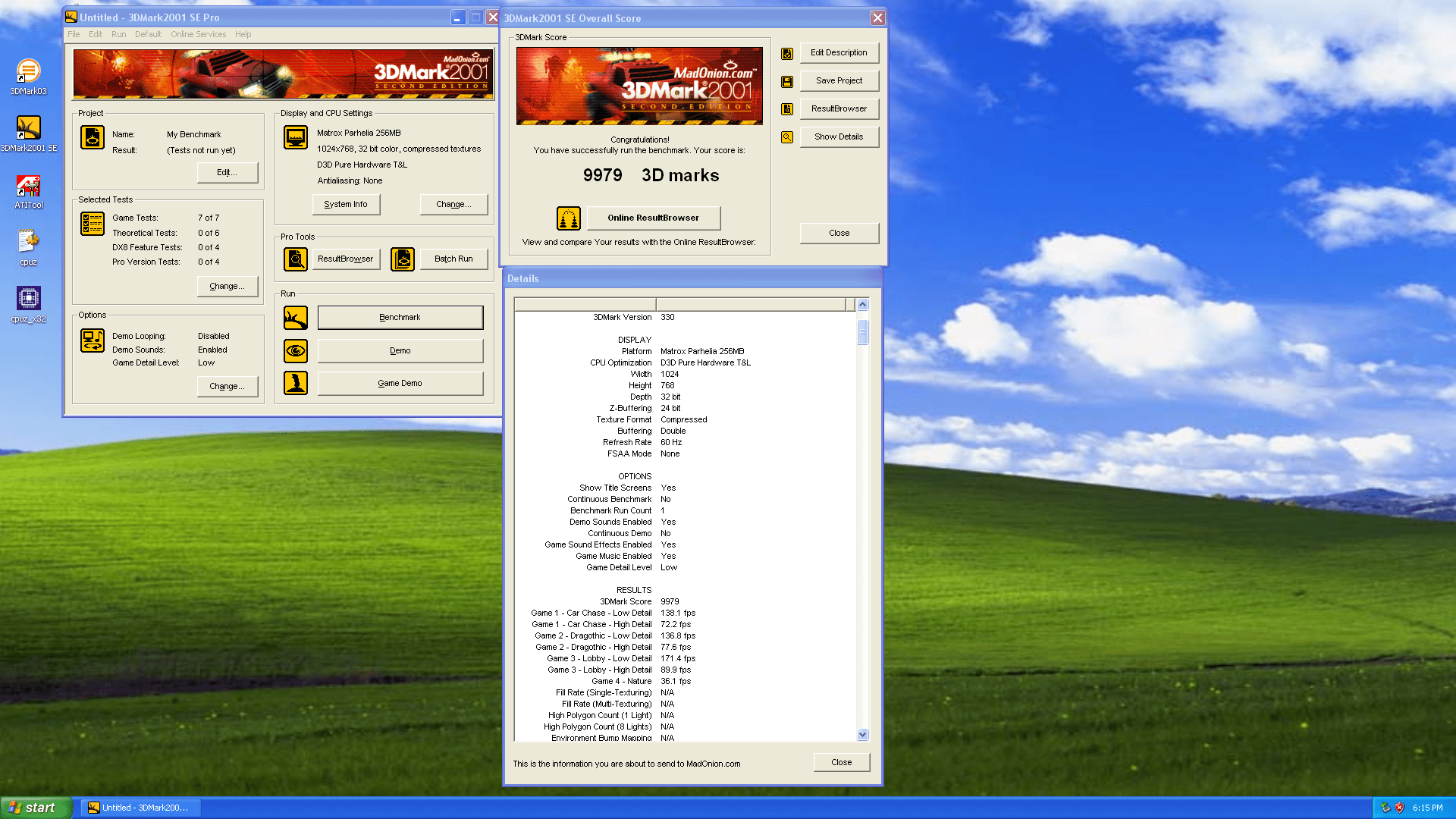Click the Save Project button
Screen dimensions: 1456x819
(839, 80)
